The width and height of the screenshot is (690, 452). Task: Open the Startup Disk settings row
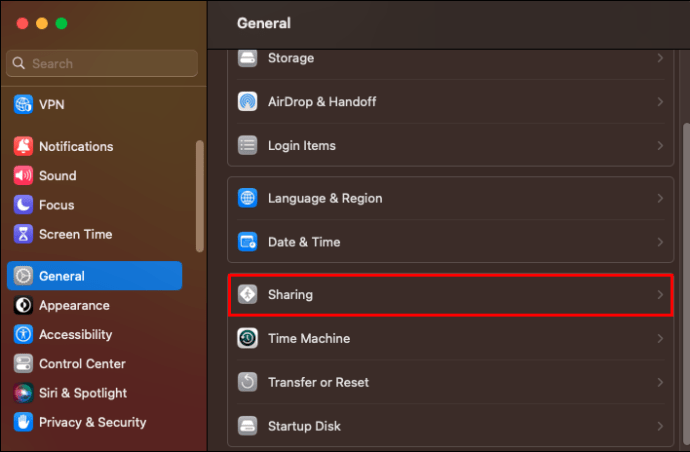304,426
